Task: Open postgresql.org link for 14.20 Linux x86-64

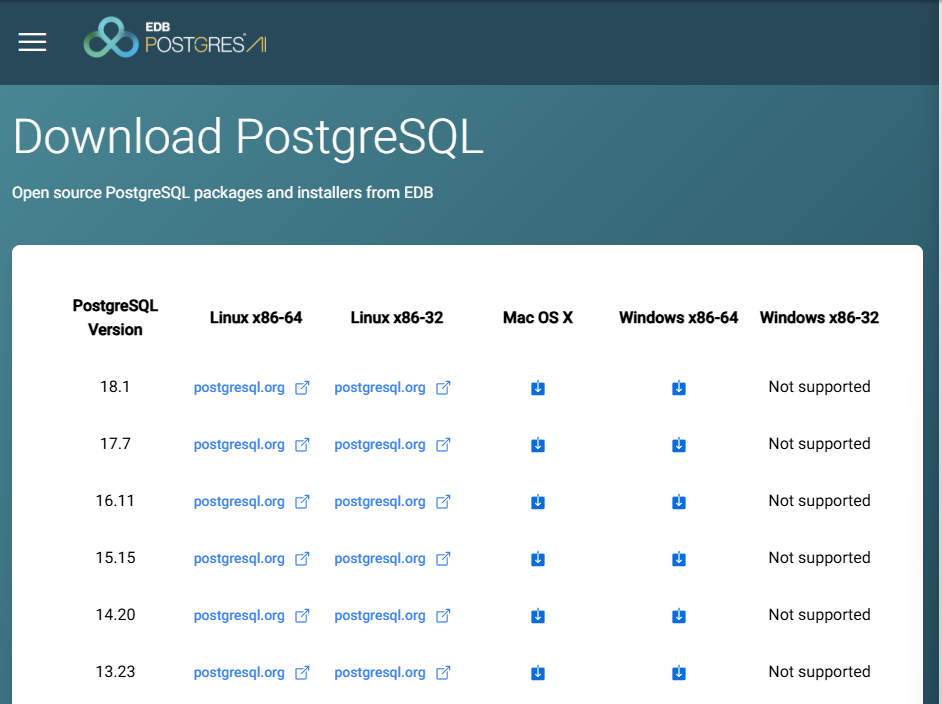Action: pyautogui.click(x=251, y=616)
